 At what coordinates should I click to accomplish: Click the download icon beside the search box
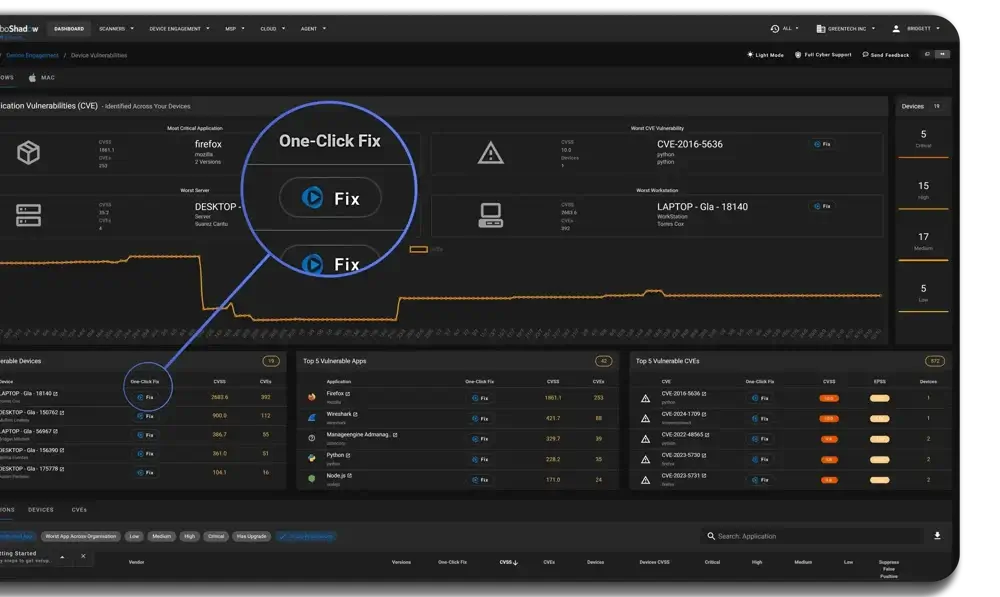(937, 536)
